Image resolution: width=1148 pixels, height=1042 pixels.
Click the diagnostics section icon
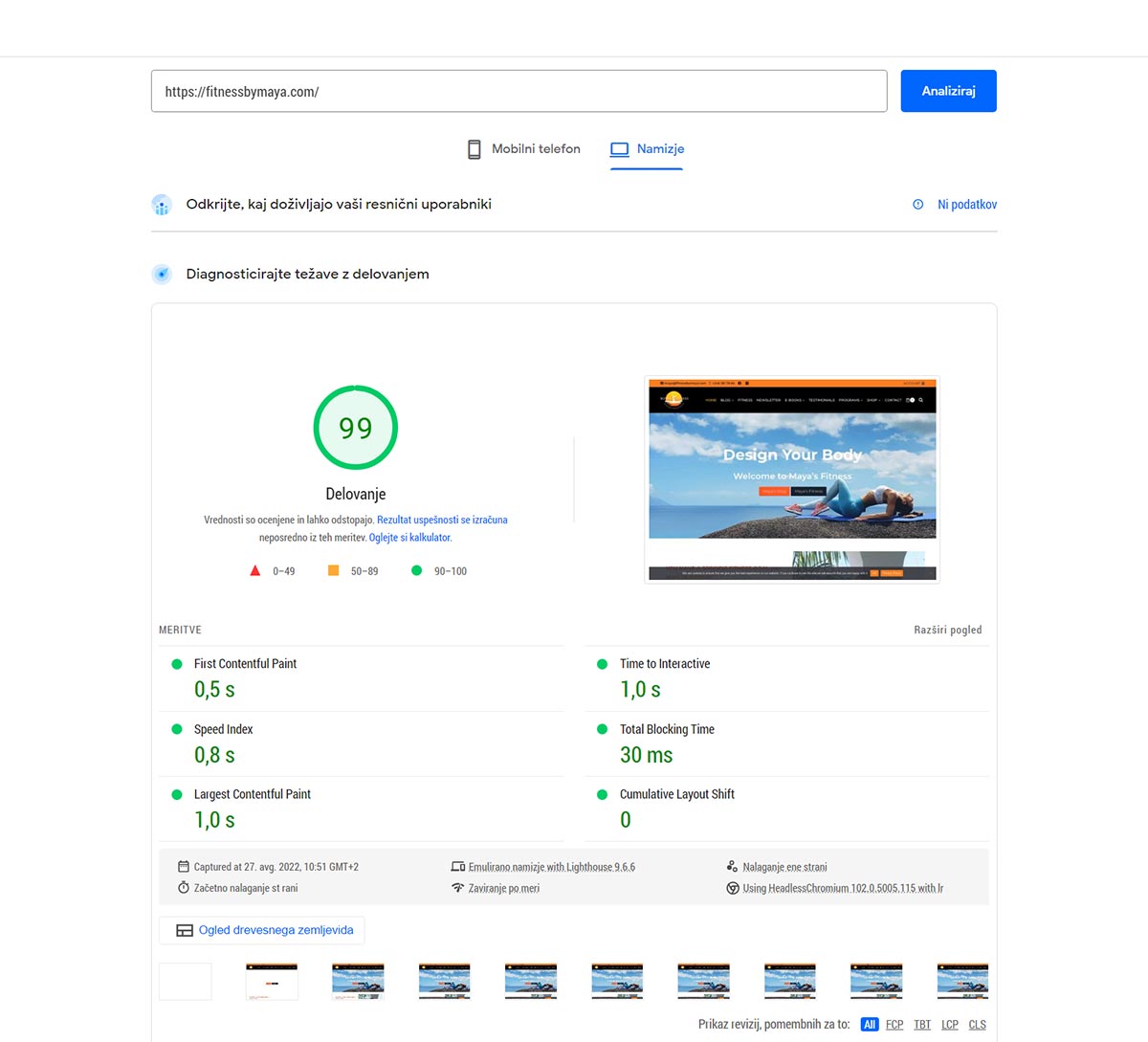pos(162,275)
